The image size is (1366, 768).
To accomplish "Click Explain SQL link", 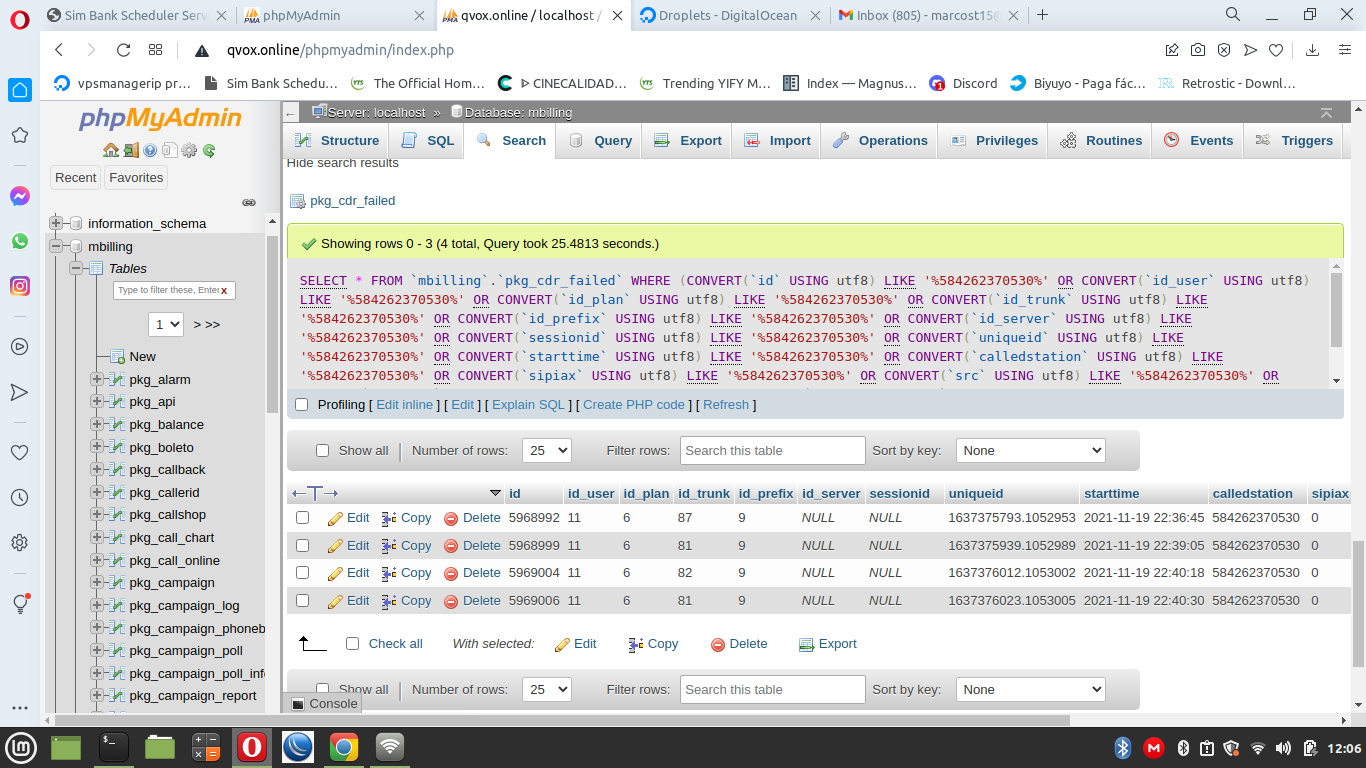I will pyautogui.click(x=529, y=405).
